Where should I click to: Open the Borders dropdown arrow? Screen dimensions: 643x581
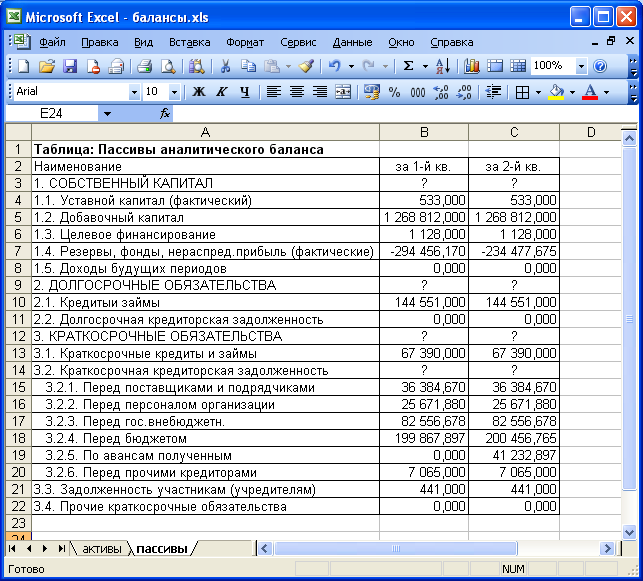pos(538,92)
